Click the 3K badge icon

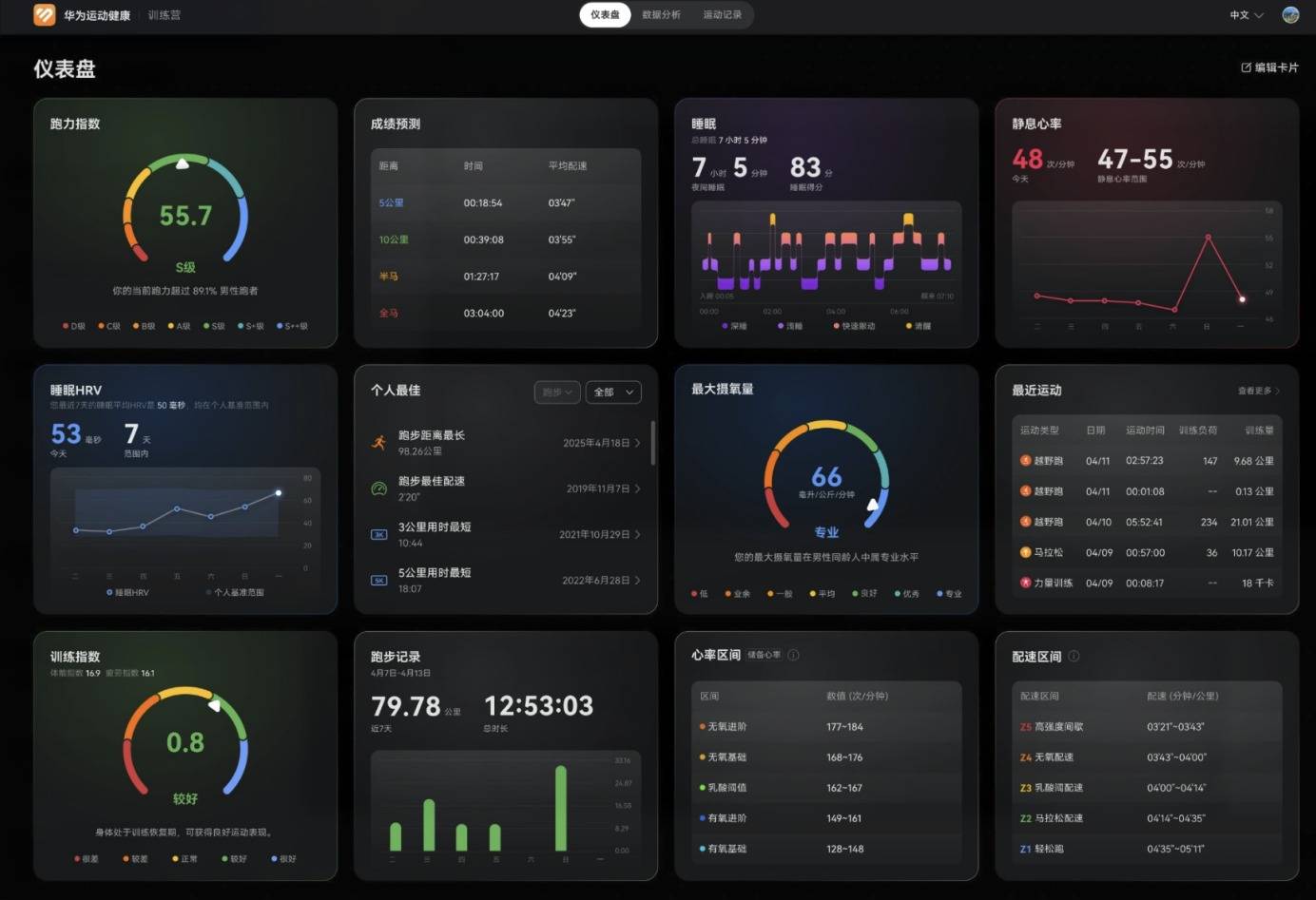click(378, 534)
